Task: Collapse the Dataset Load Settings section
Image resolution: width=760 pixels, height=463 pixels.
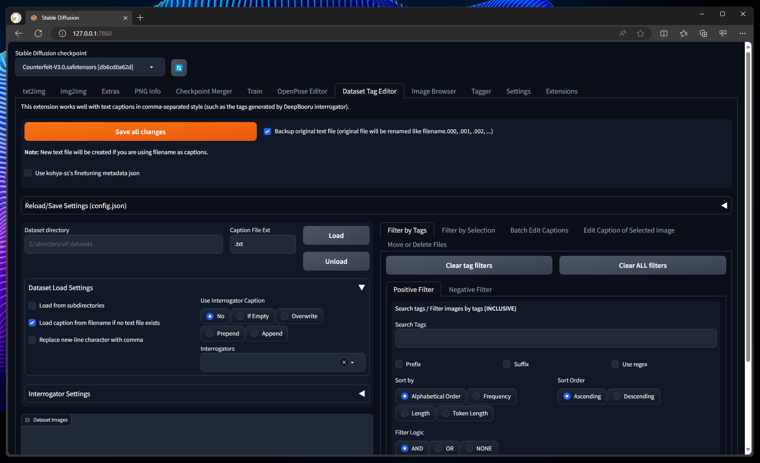Action: coord(361,288)
